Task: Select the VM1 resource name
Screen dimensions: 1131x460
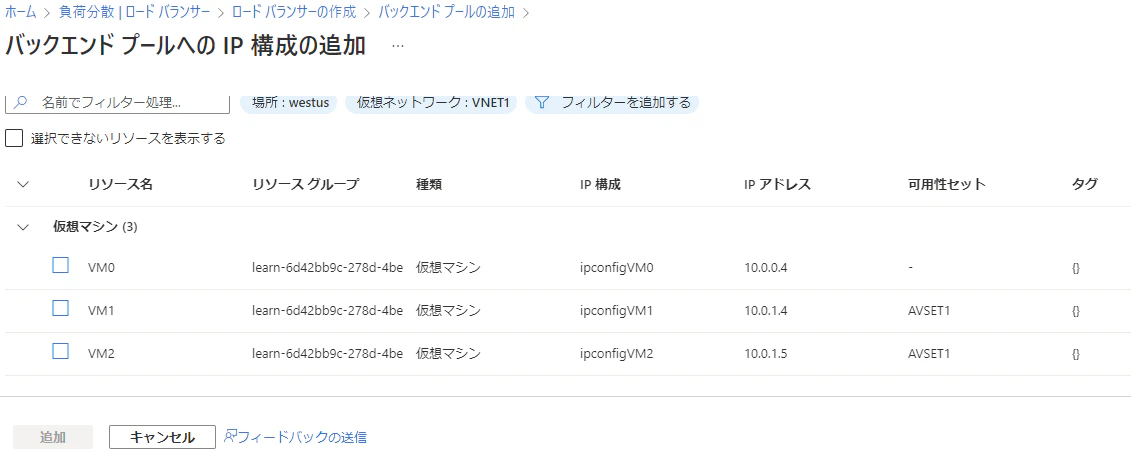Action: (x=102, y=311)
